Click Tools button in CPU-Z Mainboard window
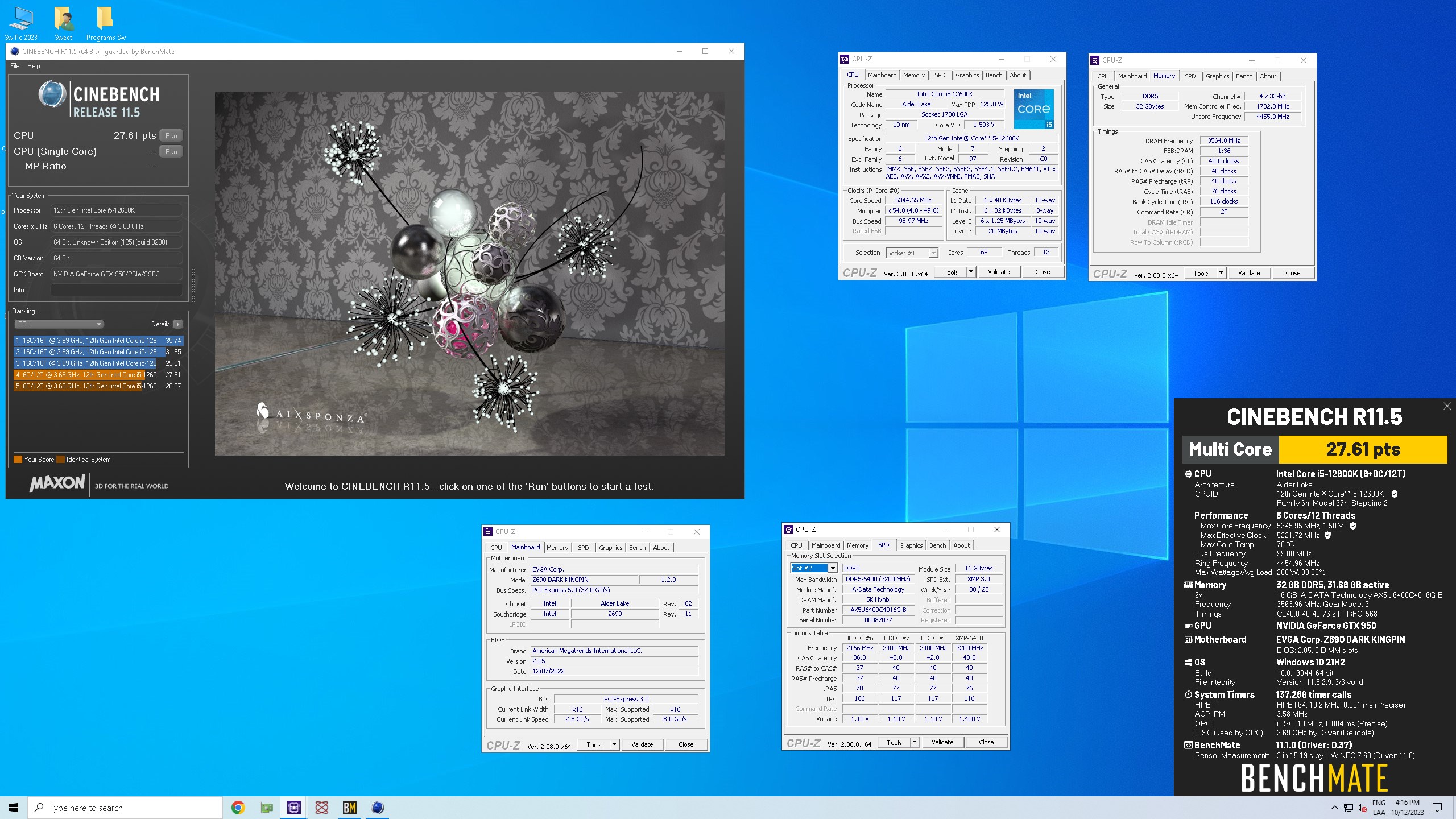This screenshot has height=819, width=1456. coord(594,744)
